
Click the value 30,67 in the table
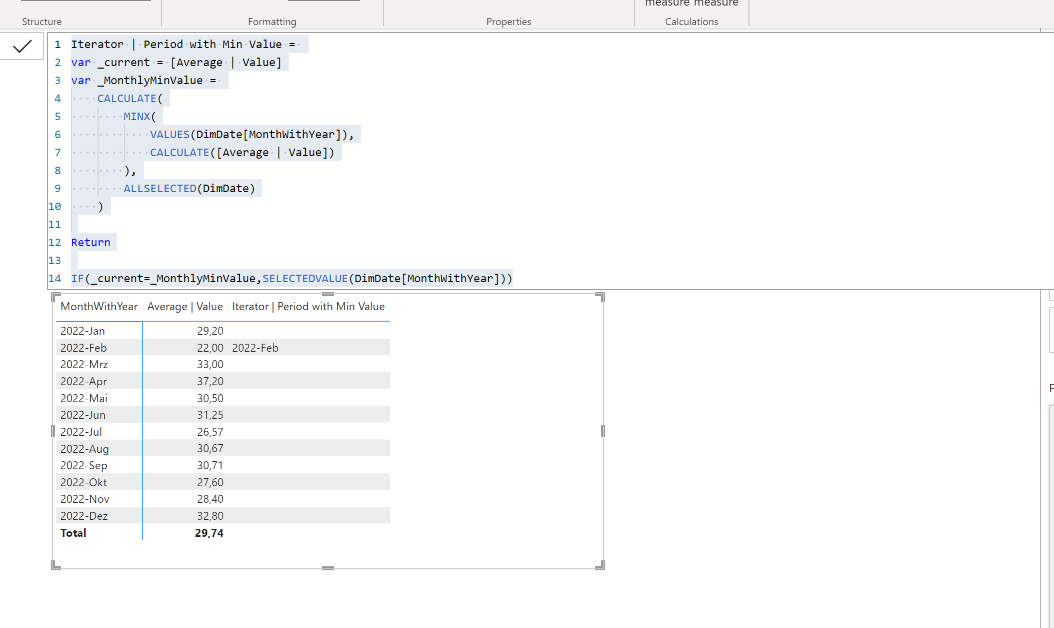click(x=210, y=448)
